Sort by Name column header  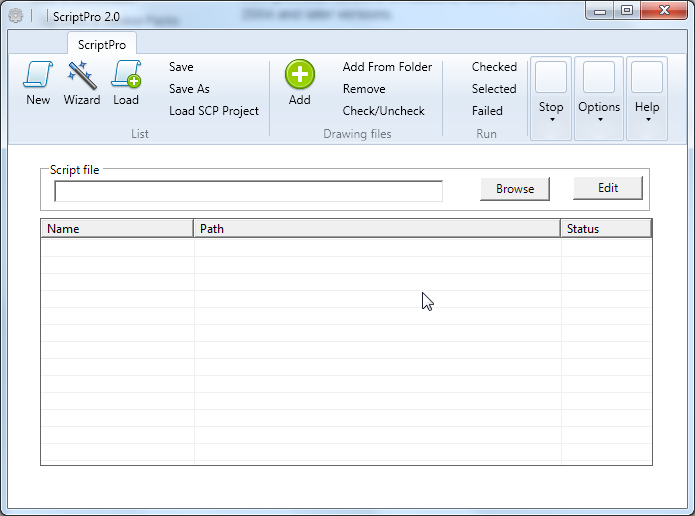[x=117, y=229]
